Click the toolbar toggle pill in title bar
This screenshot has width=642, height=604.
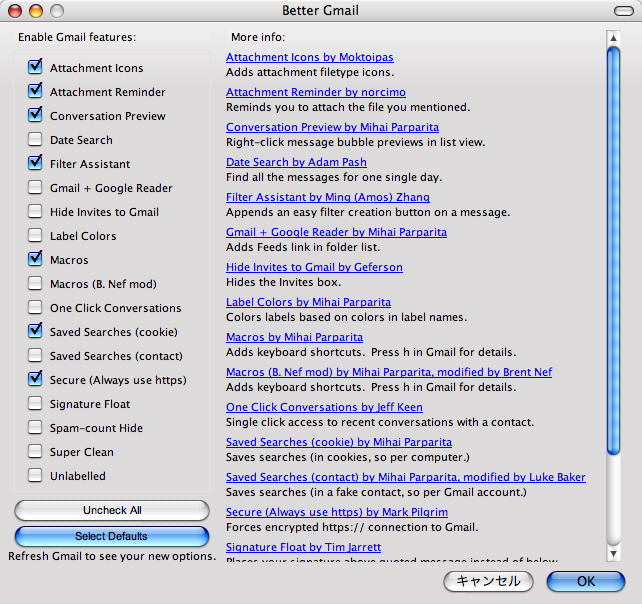(624, 11)
